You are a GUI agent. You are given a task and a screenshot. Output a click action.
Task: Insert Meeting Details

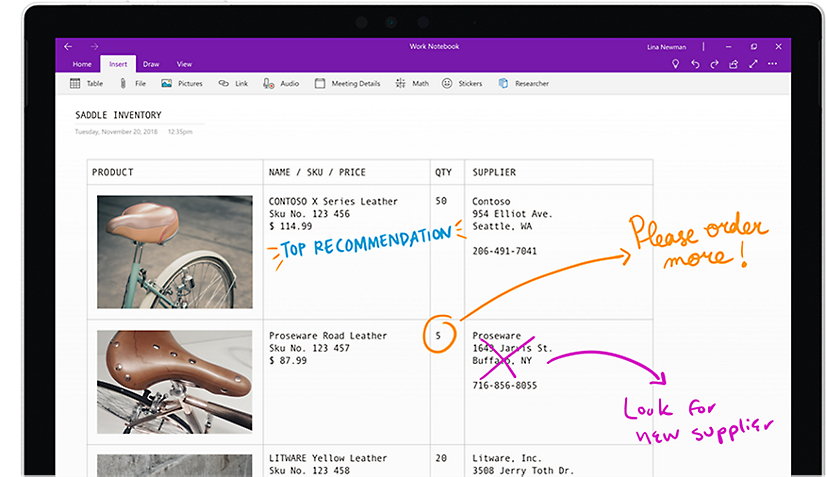347,84
